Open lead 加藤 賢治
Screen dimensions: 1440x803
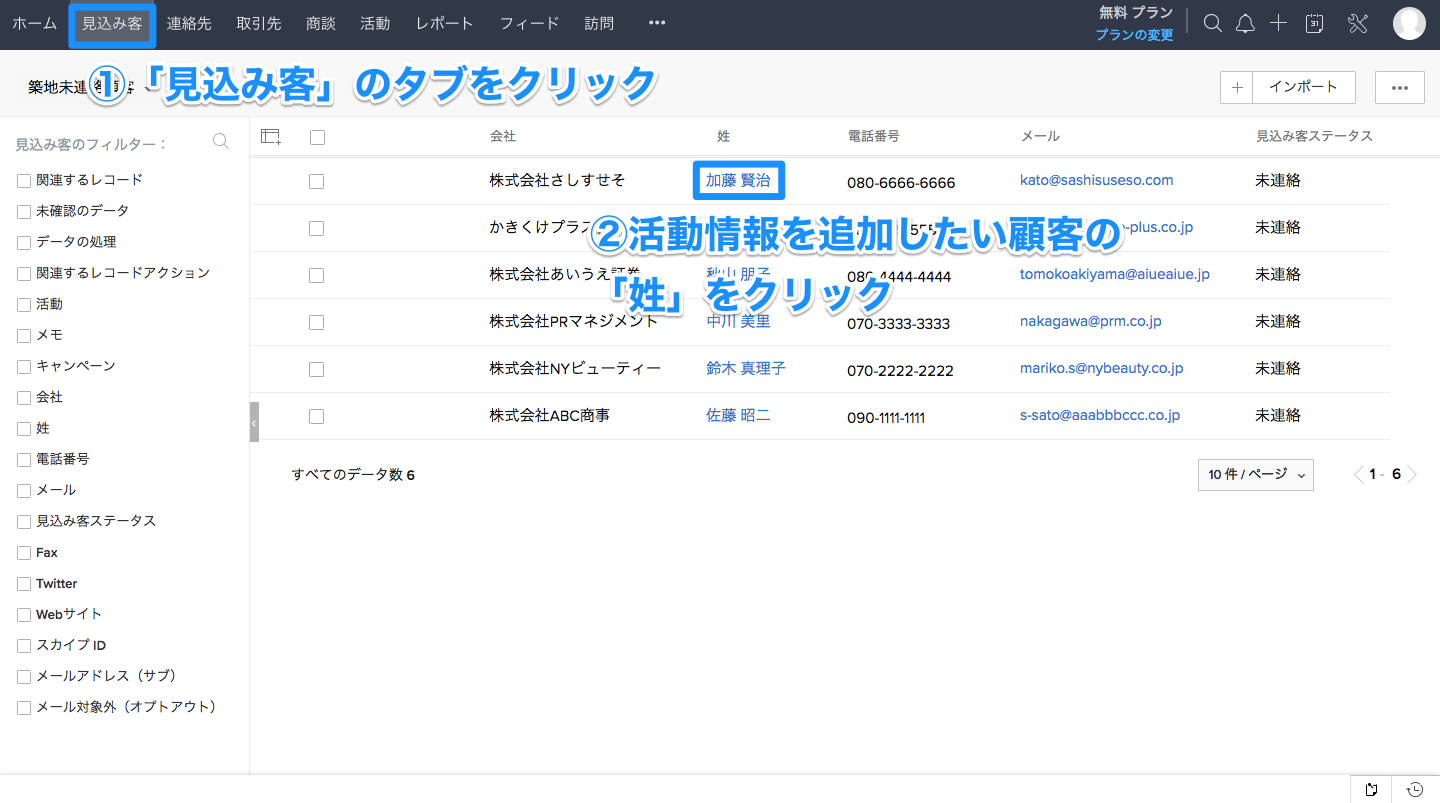tap(738, 181)
